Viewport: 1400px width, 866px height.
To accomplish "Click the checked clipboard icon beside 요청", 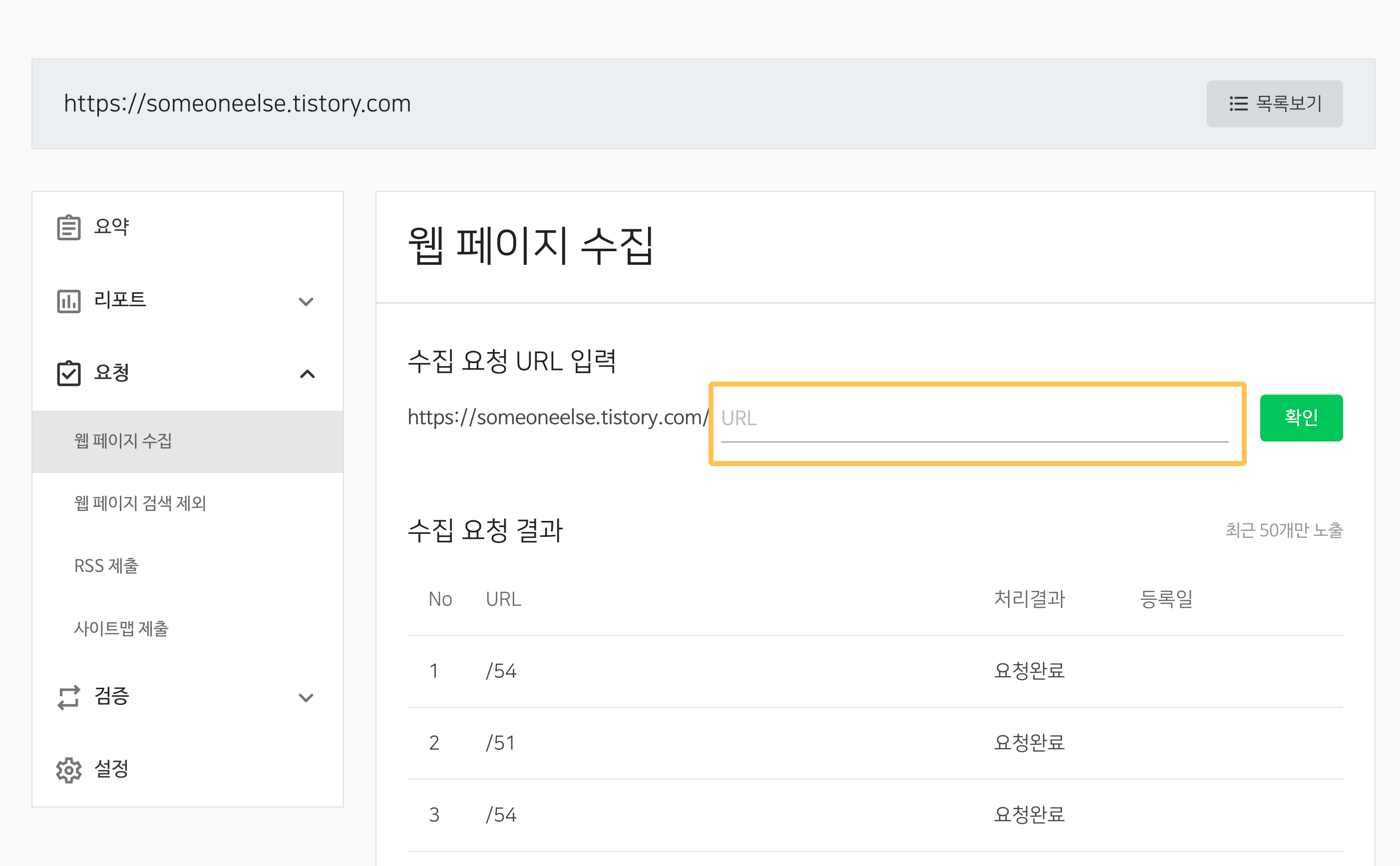I will (69, 374).
